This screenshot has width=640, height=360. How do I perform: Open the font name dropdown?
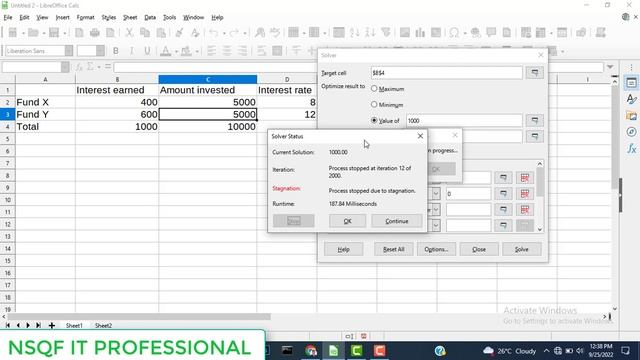pyautogui.click(x=69, y=51)
